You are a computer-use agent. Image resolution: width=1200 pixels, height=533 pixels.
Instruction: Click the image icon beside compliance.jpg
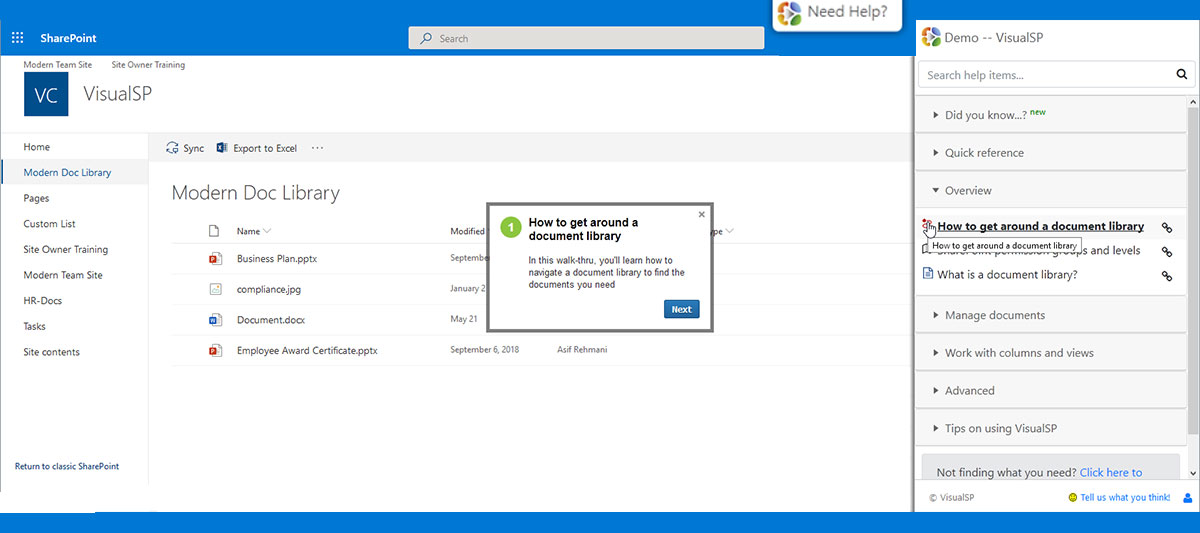[214, 289]
